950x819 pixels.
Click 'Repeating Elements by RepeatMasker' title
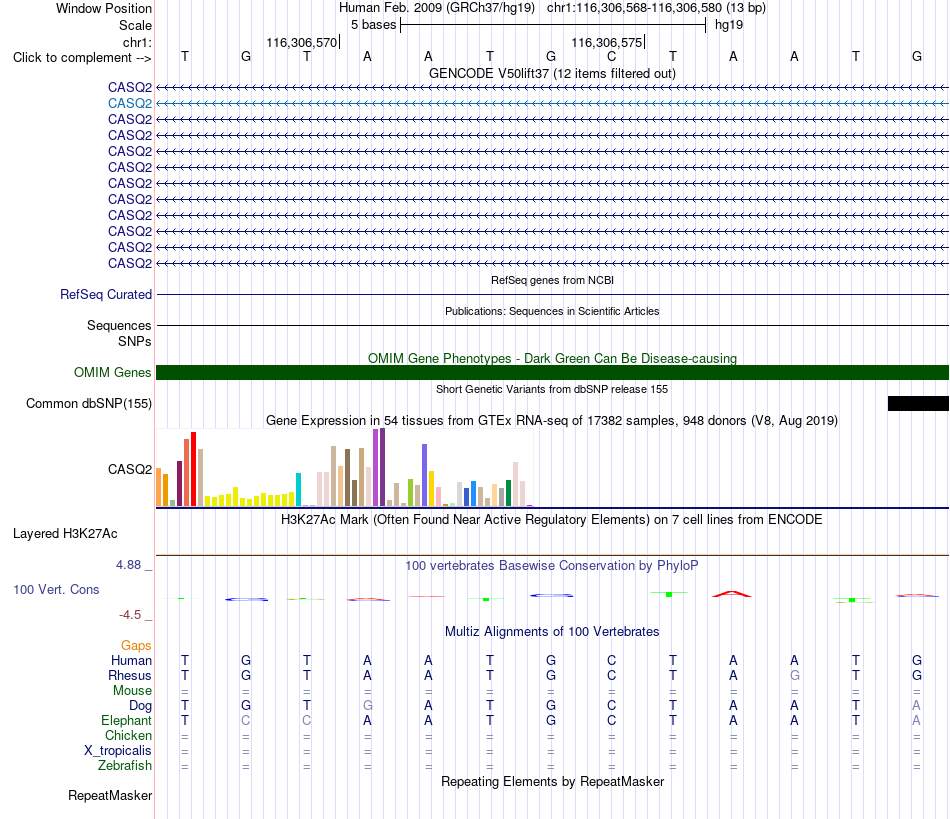(552, 782)
